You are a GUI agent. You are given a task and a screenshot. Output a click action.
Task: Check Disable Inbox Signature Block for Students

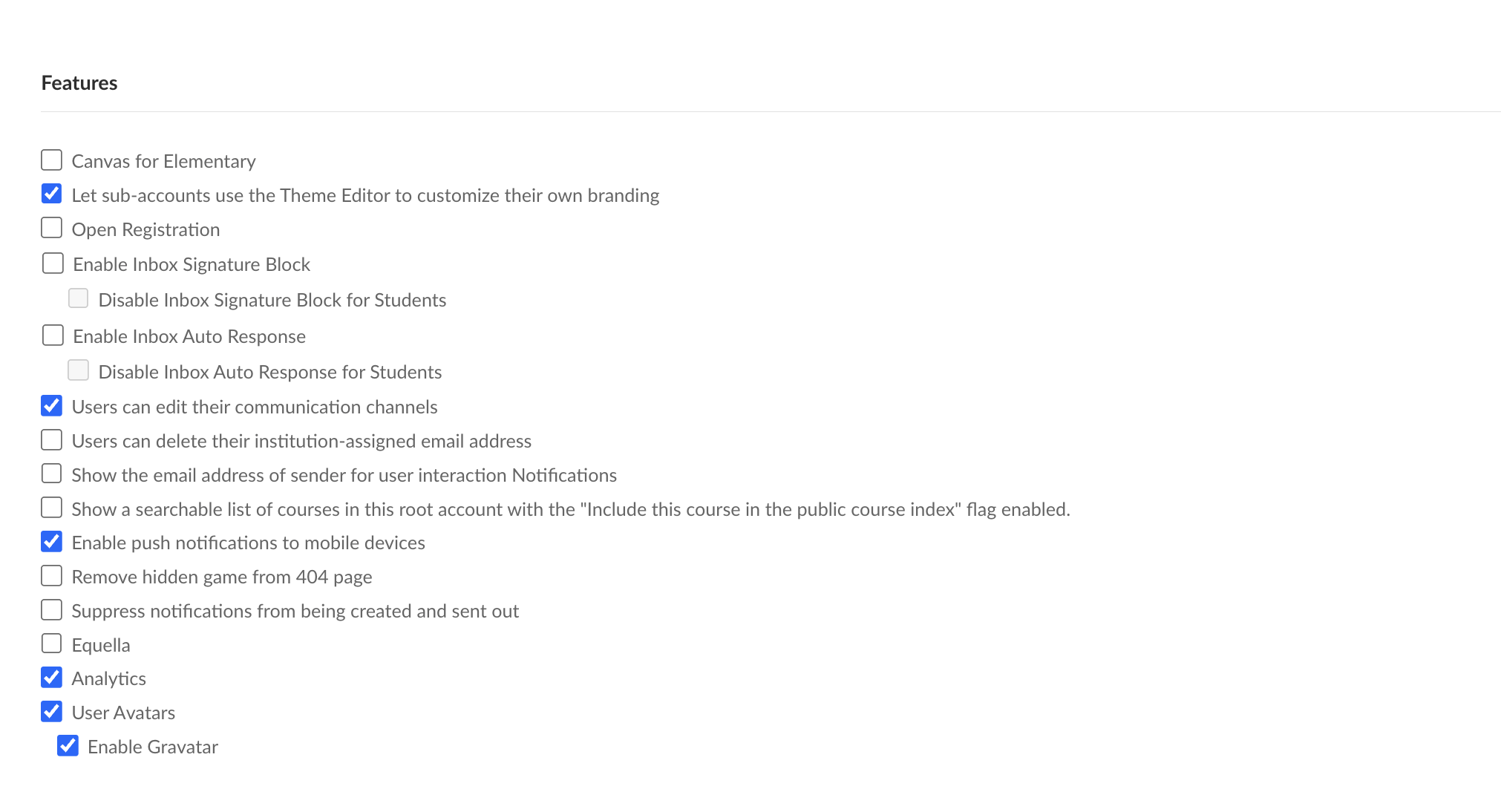tap(78, 298)
